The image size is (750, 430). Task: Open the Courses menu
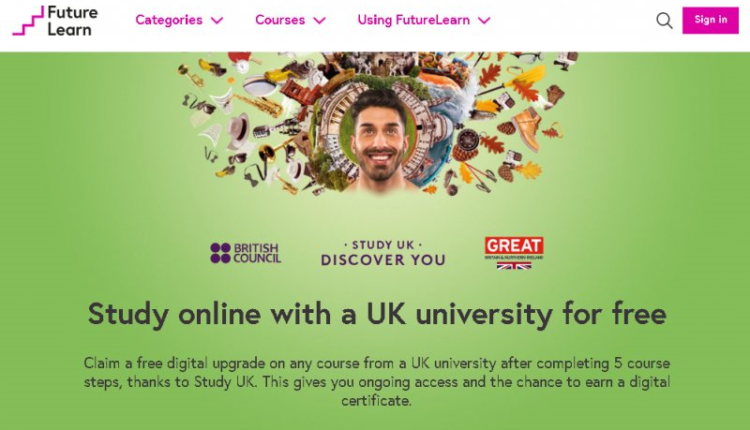[290, 20]
